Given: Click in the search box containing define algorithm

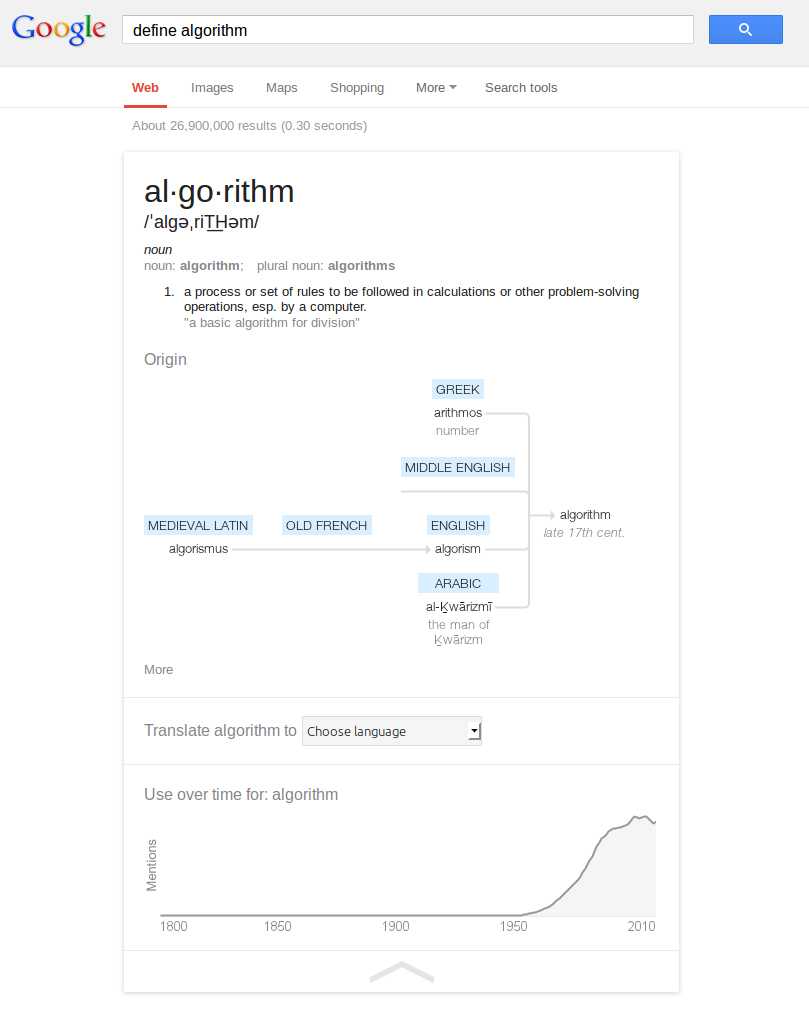Looking at the screenshot, I should tap(408, 30).
